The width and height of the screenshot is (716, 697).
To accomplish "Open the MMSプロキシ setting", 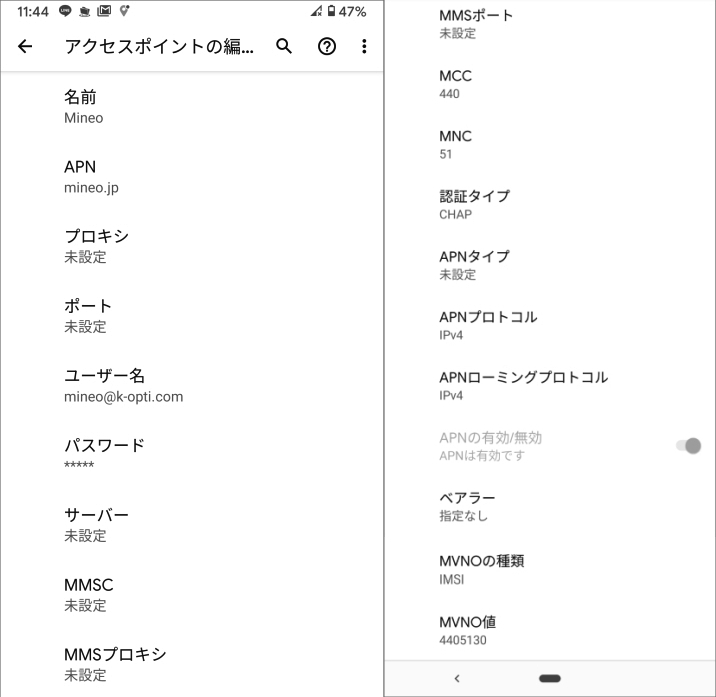I will (x=192, y=664).
